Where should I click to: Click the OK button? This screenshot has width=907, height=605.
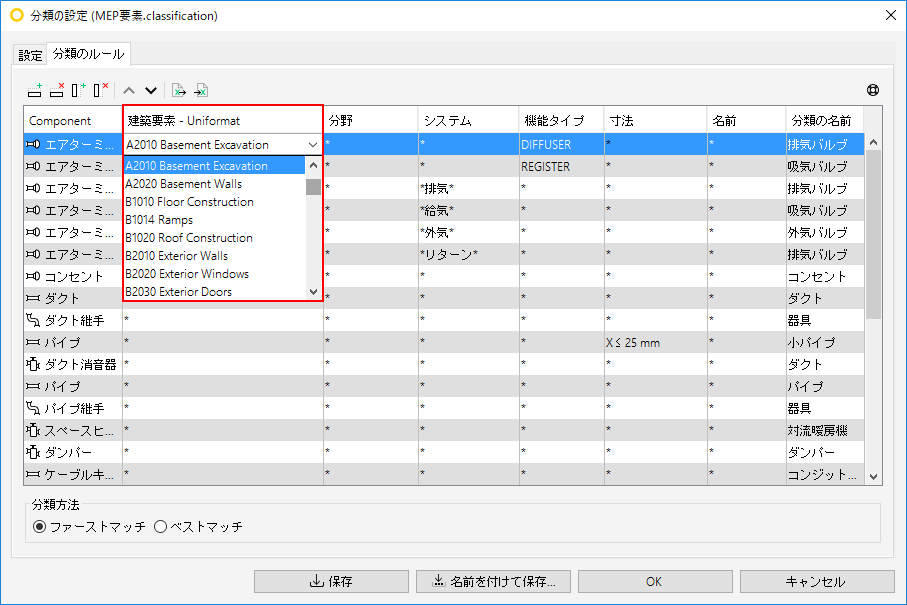(x=655, y=581)
